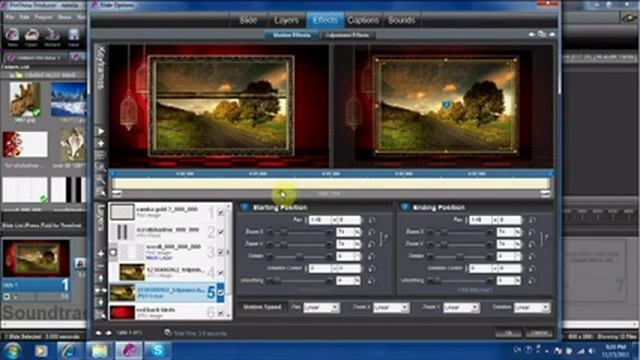Toggle visibility checkbox of layer 3 mask layer

click(221, 252)
